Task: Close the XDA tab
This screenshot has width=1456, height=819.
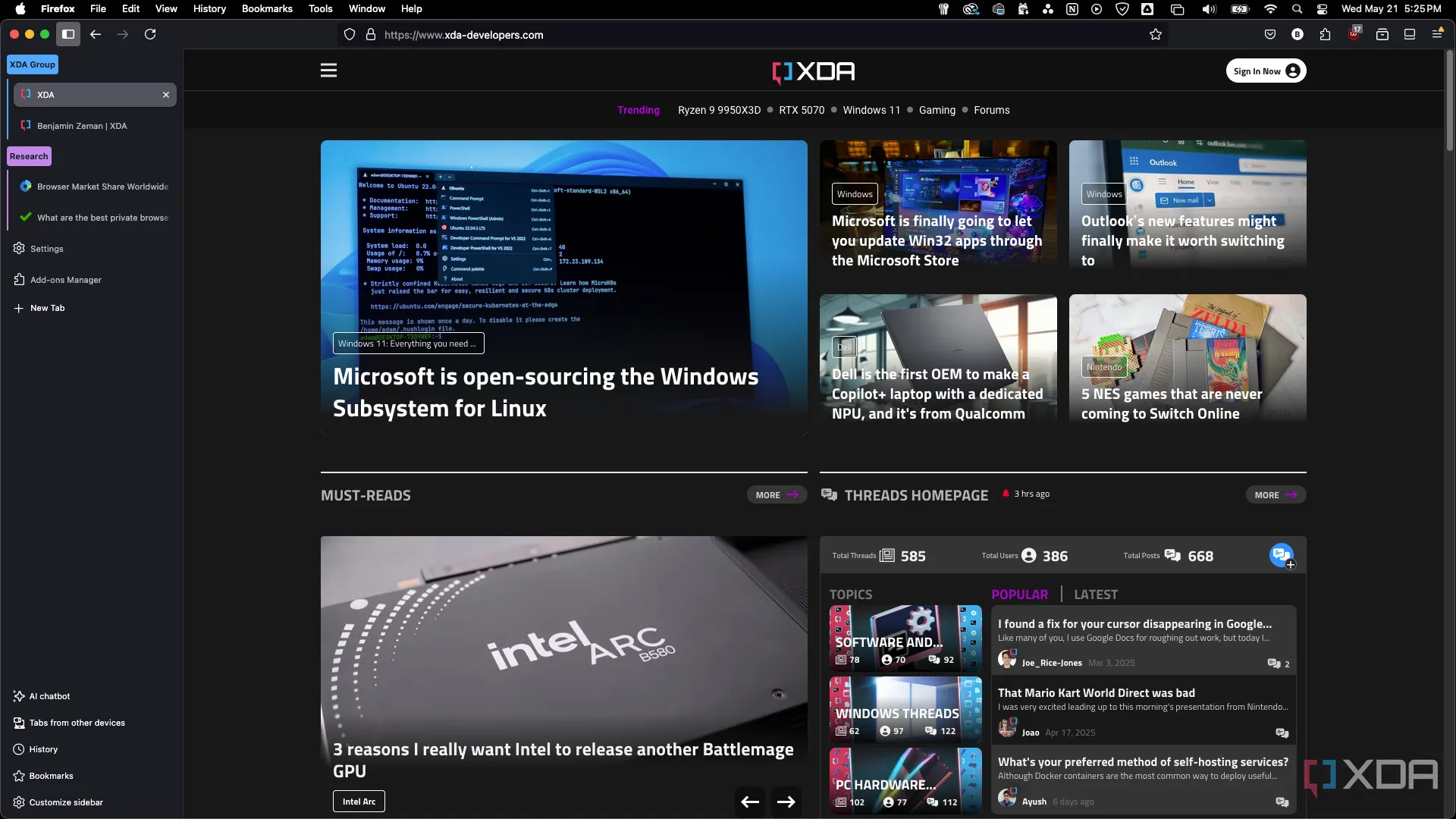Action: coord(165,95)
